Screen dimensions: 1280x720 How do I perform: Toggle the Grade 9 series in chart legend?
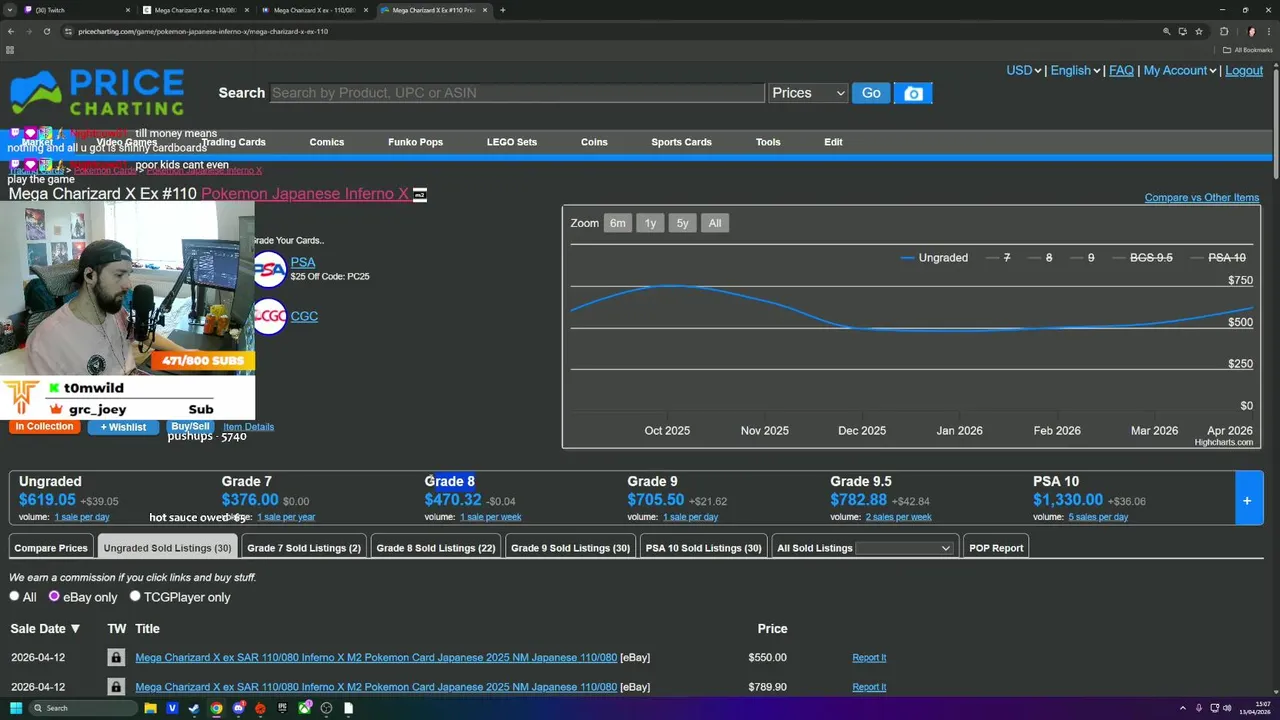(x=1082, y=258)
